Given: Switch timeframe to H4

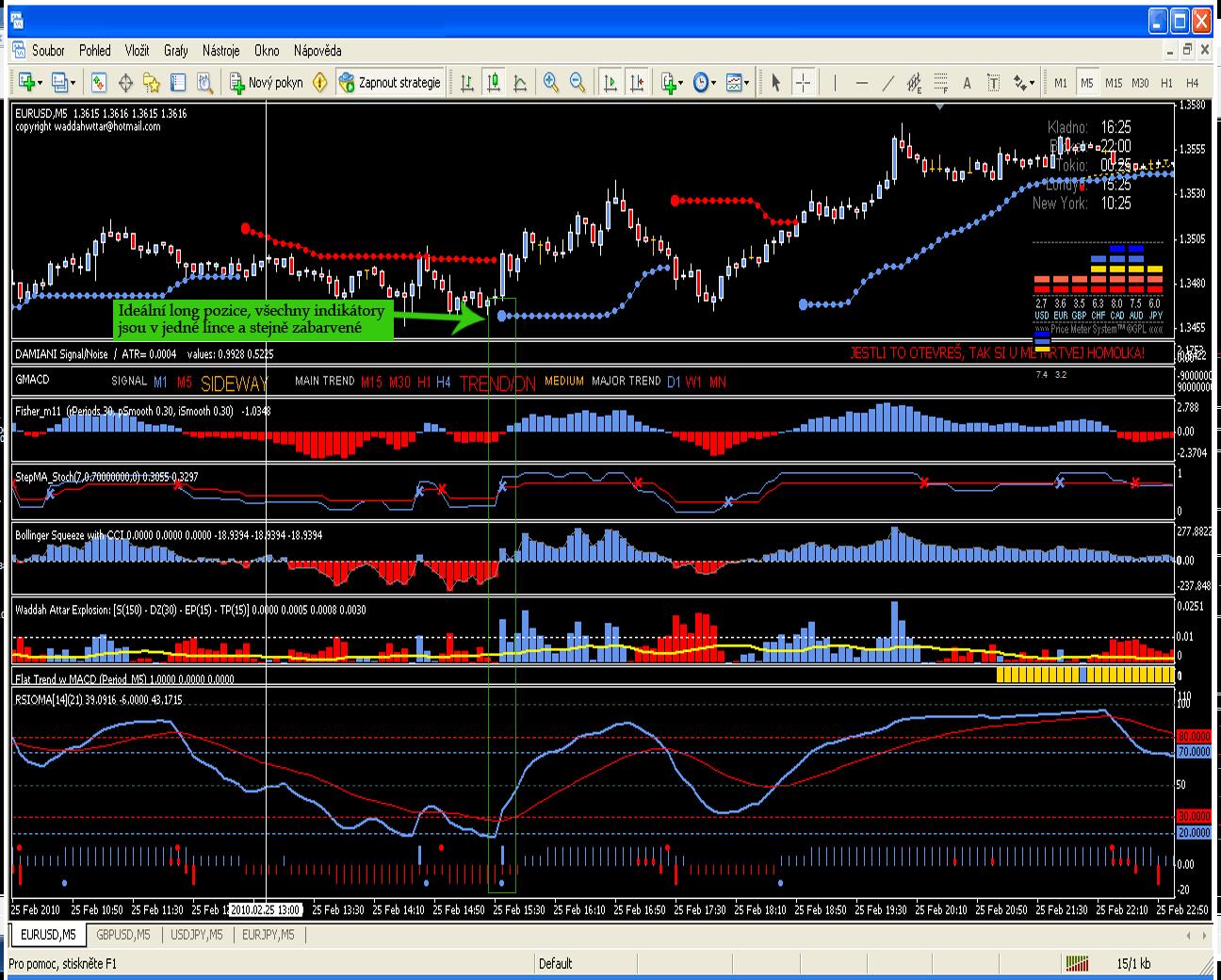Looking at the screenshot, I should [1192, 83].
